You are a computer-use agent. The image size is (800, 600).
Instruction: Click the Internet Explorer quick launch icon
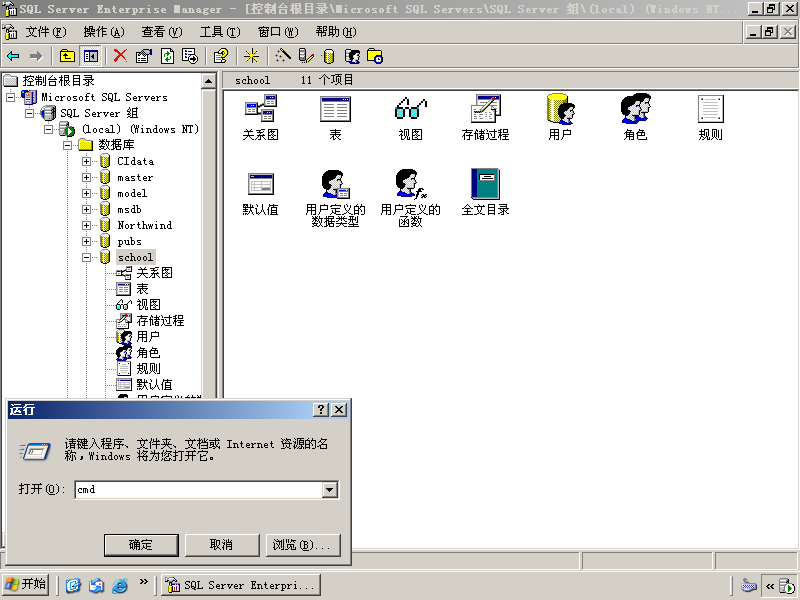120,585
